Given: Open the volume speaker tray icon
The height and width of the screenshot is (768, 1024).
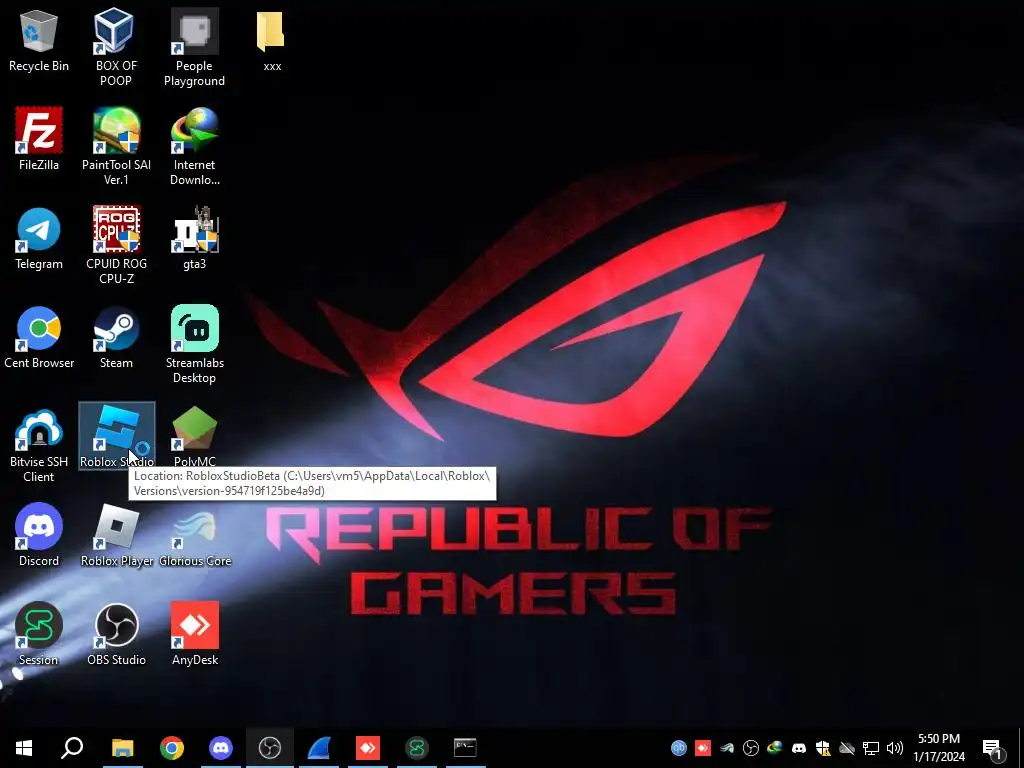Looking at the screenshot, I should pos(895,748).
